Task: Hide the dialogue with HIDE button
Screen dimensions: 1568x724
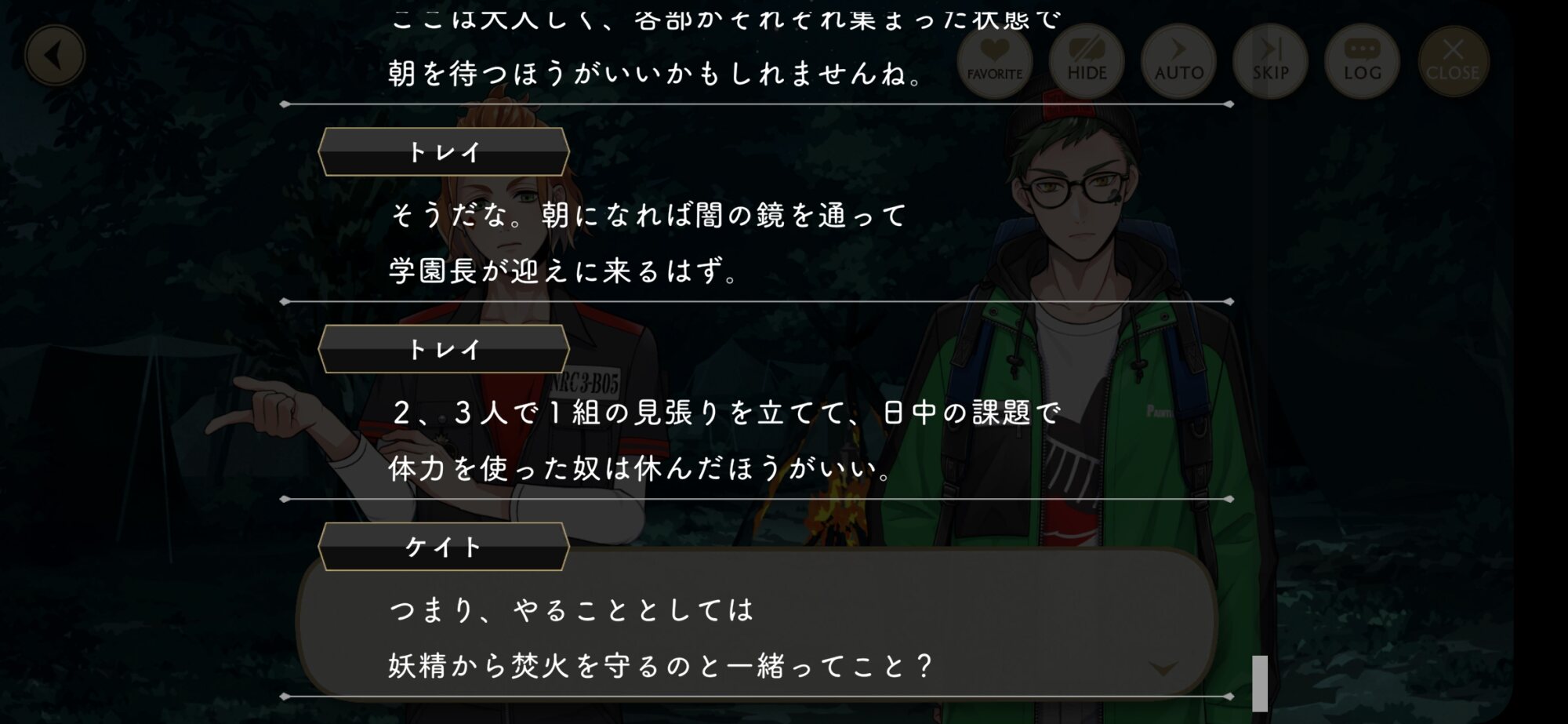Action: 1086,60
